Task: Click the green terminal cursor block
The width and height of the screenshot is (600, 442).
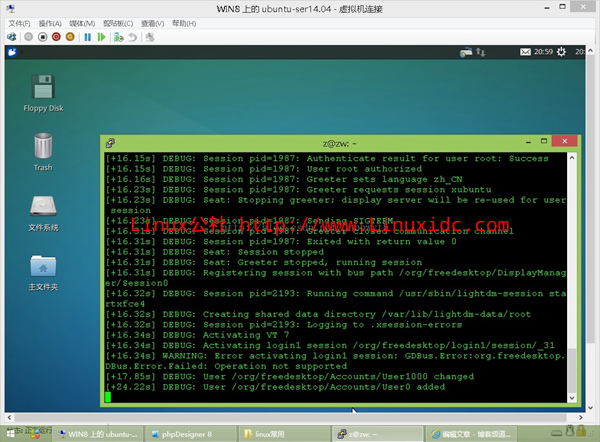Action: 108,397
